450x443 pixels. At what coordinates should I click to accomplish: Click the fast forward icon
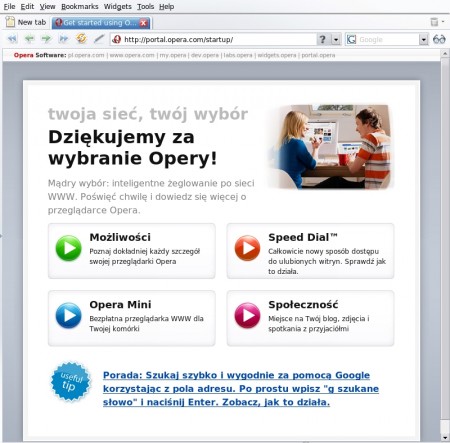coord(63,39)
